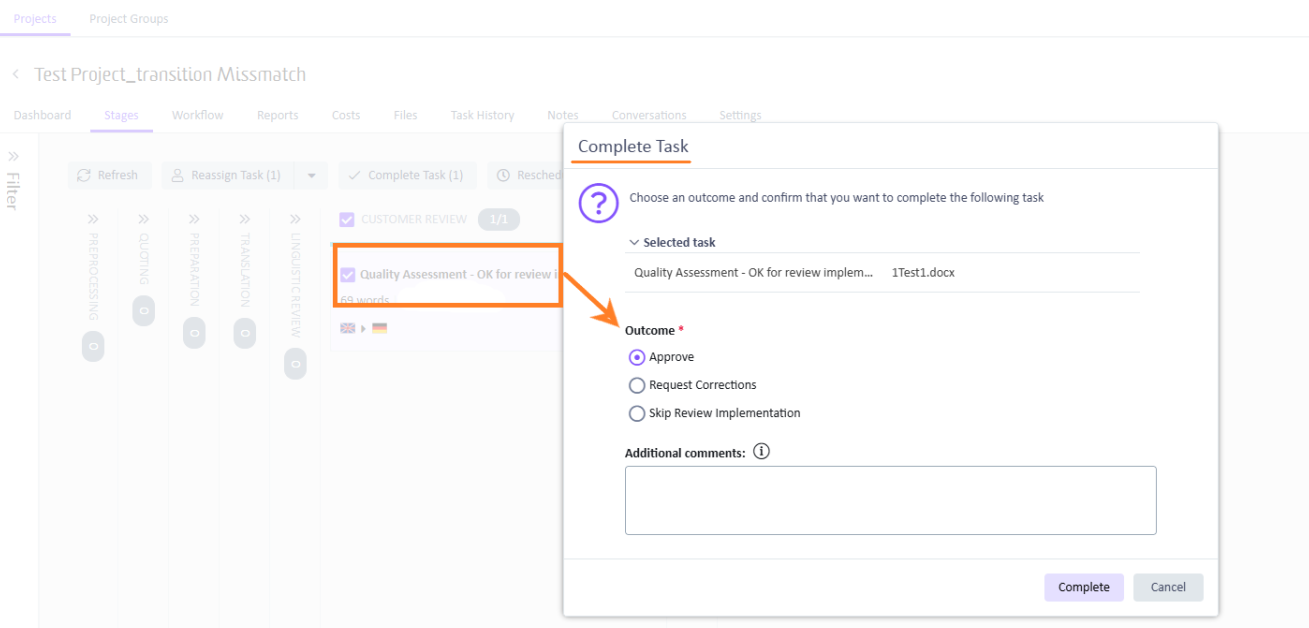This screenshot has width=1309, height=628.
Task: Open the Workflow tab
Action: (197, 115)
